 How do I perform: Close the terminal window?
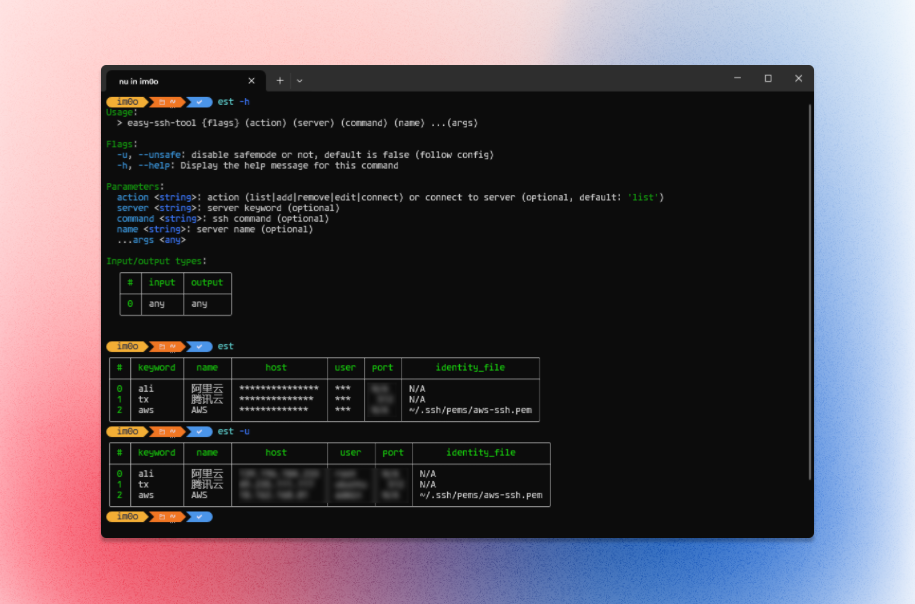tap(798, 78)
